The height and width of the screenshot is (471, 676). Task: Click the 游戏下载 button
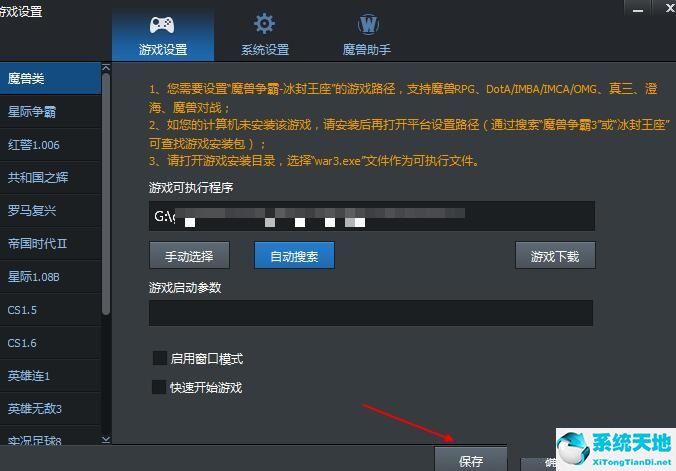[x=555, y=256]
